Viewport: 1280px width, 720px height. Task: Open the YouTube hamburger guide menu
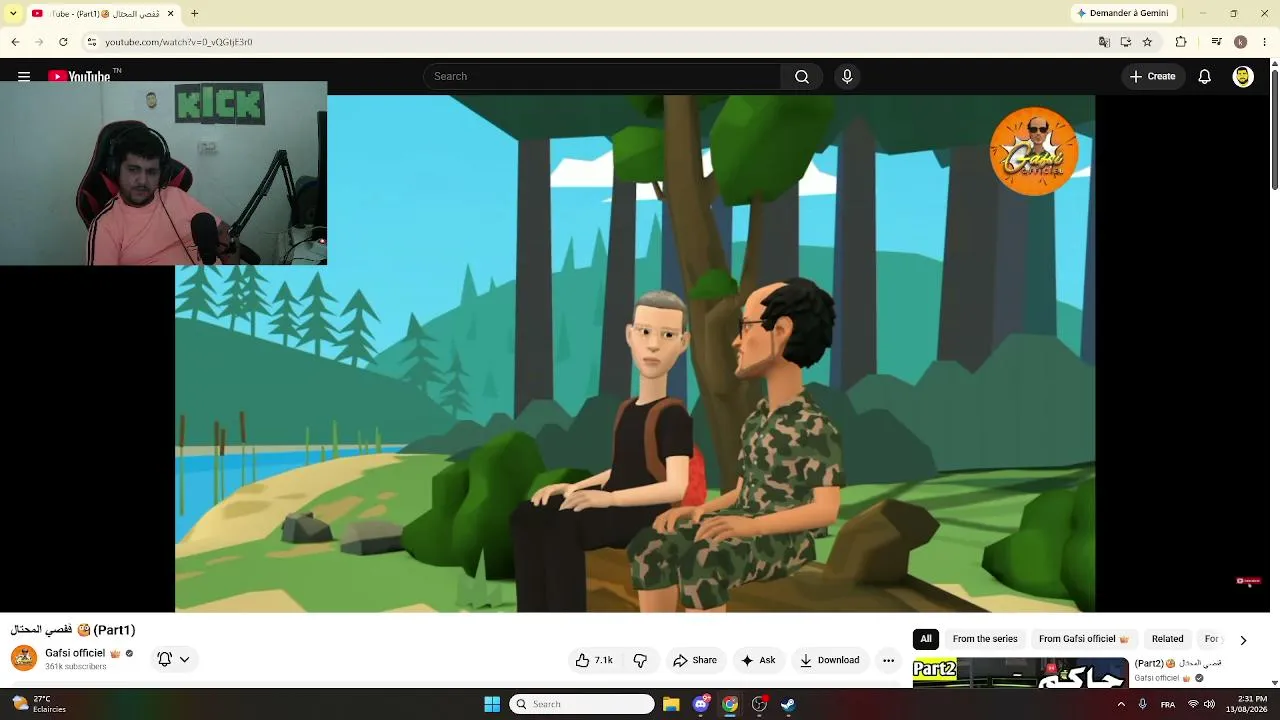point(24,76)
